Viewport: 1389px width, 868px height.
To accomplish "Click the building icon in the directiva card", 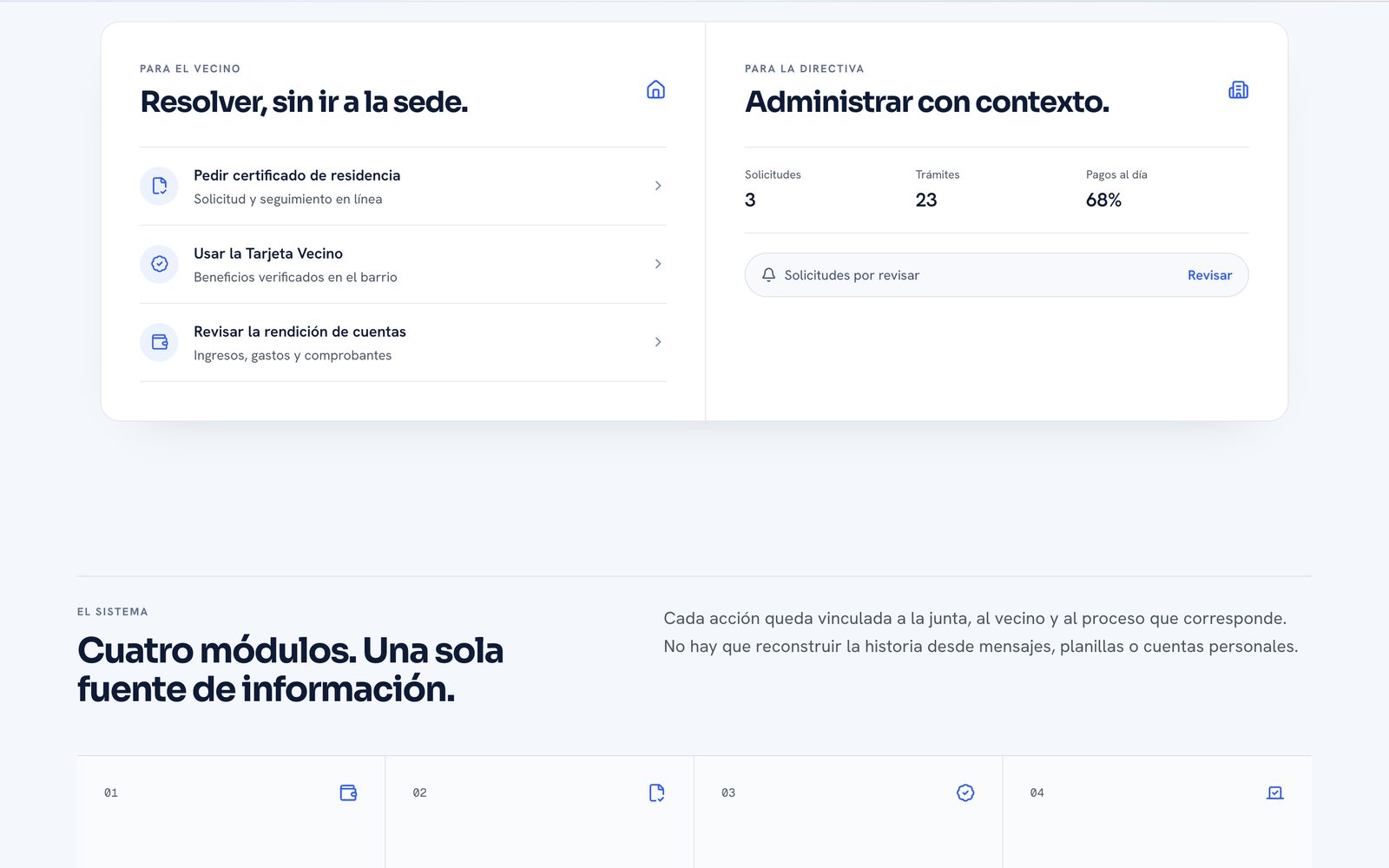I will [x=1238, y=89].
